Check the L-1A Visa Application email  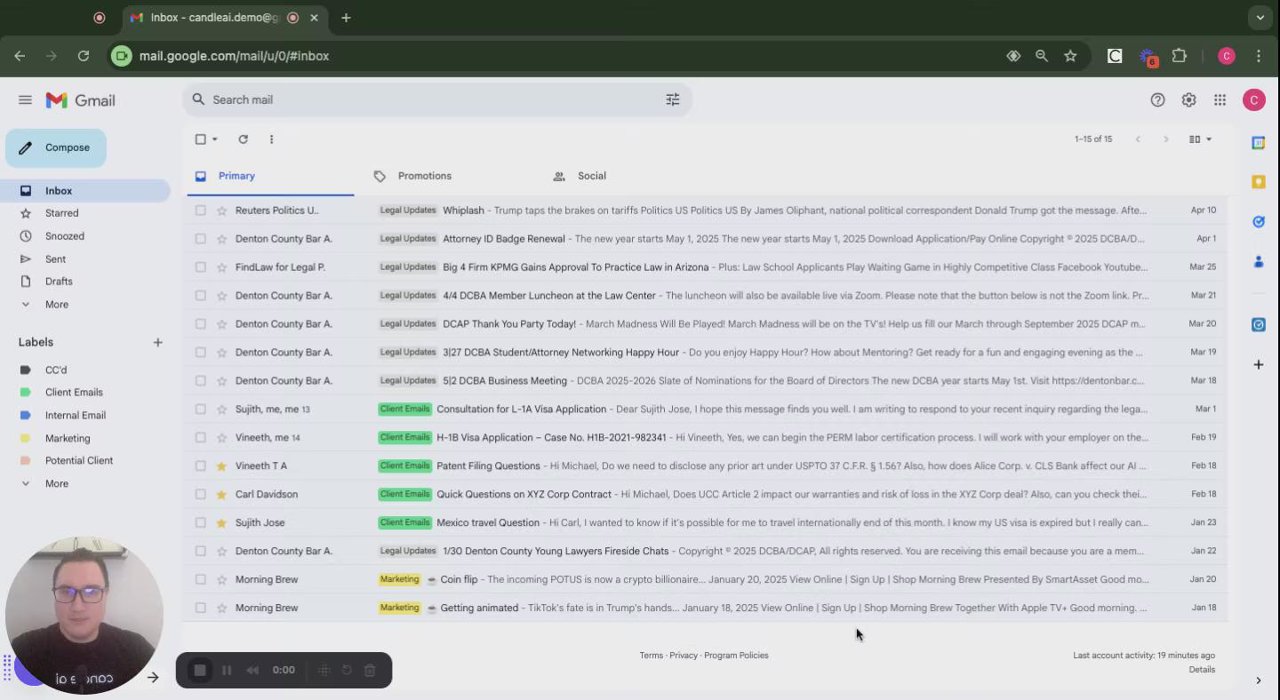coord(200,409)
